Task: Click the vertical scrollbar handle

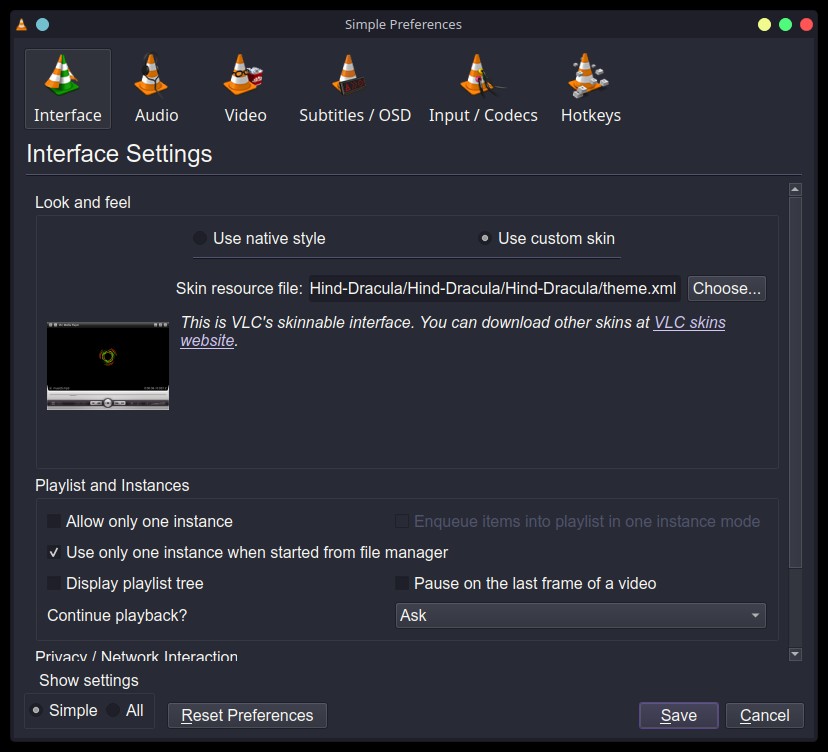Action: pos(795,382)
